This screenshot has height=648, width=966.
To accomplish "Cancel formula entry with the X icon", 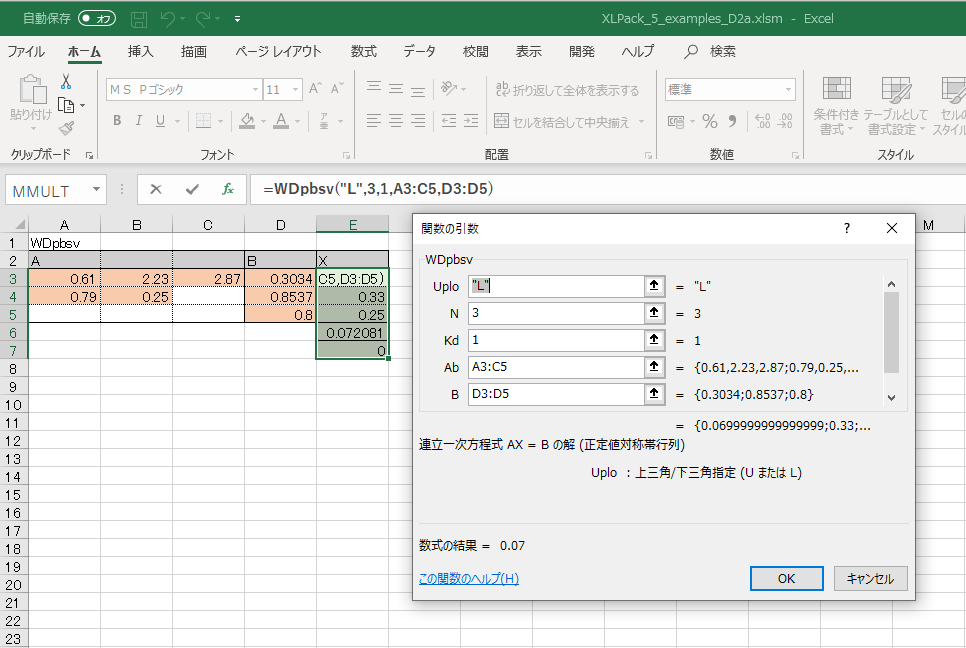I will coord(156,189).
